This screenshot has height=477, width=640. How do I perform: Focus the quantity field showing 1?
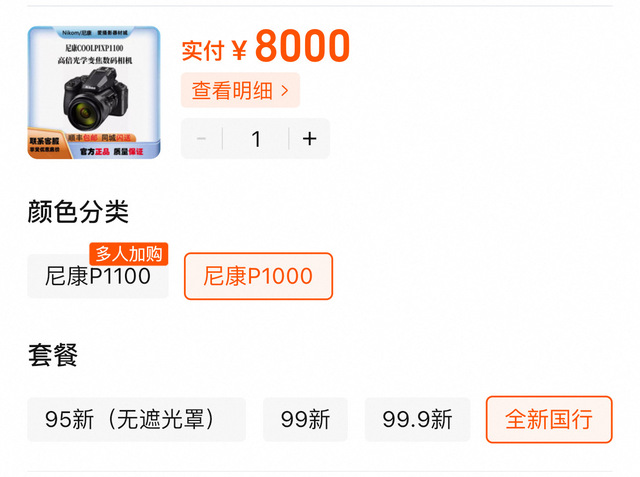point(256,139)
